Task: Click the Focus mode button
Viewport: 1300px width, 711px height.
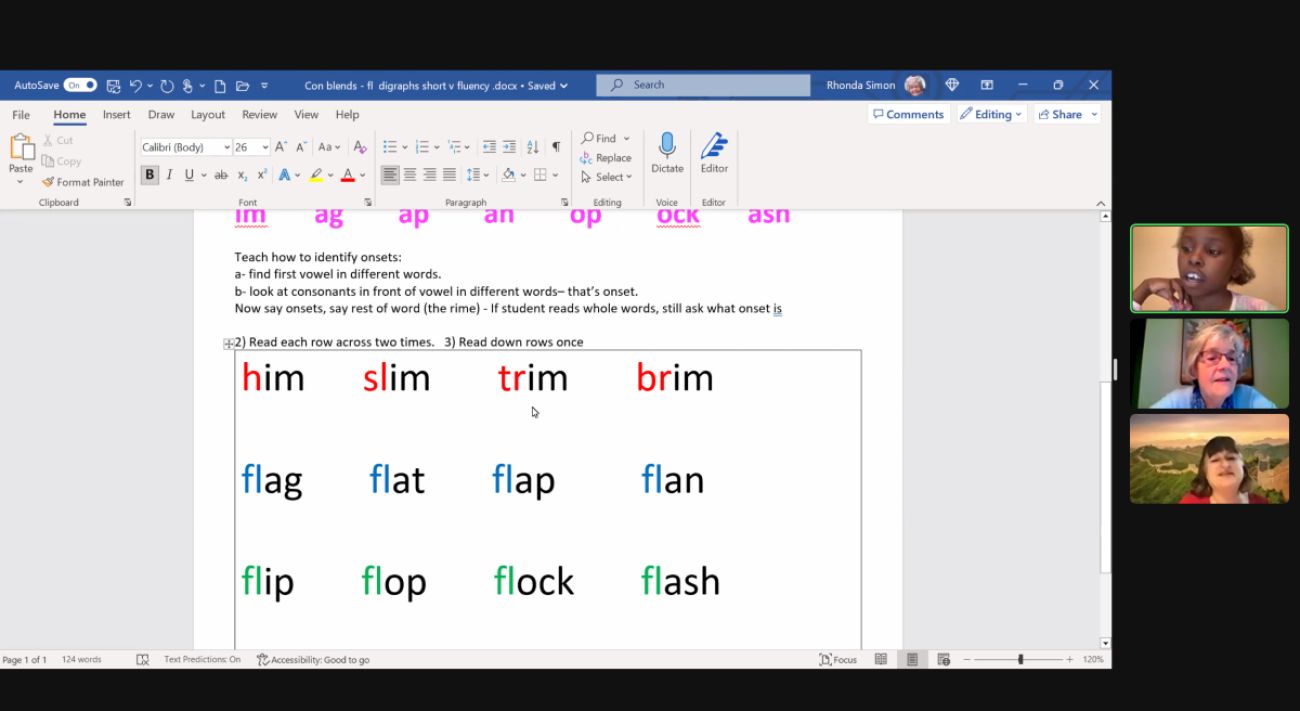Action: (x=838, y=660)
